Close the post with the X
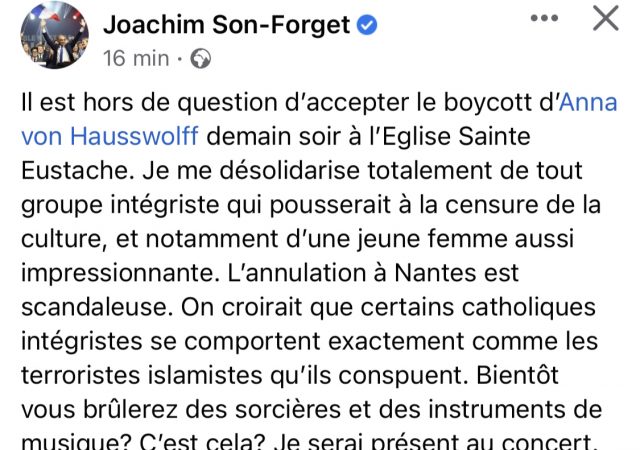The image size is (640, 450). pos(606,20)
